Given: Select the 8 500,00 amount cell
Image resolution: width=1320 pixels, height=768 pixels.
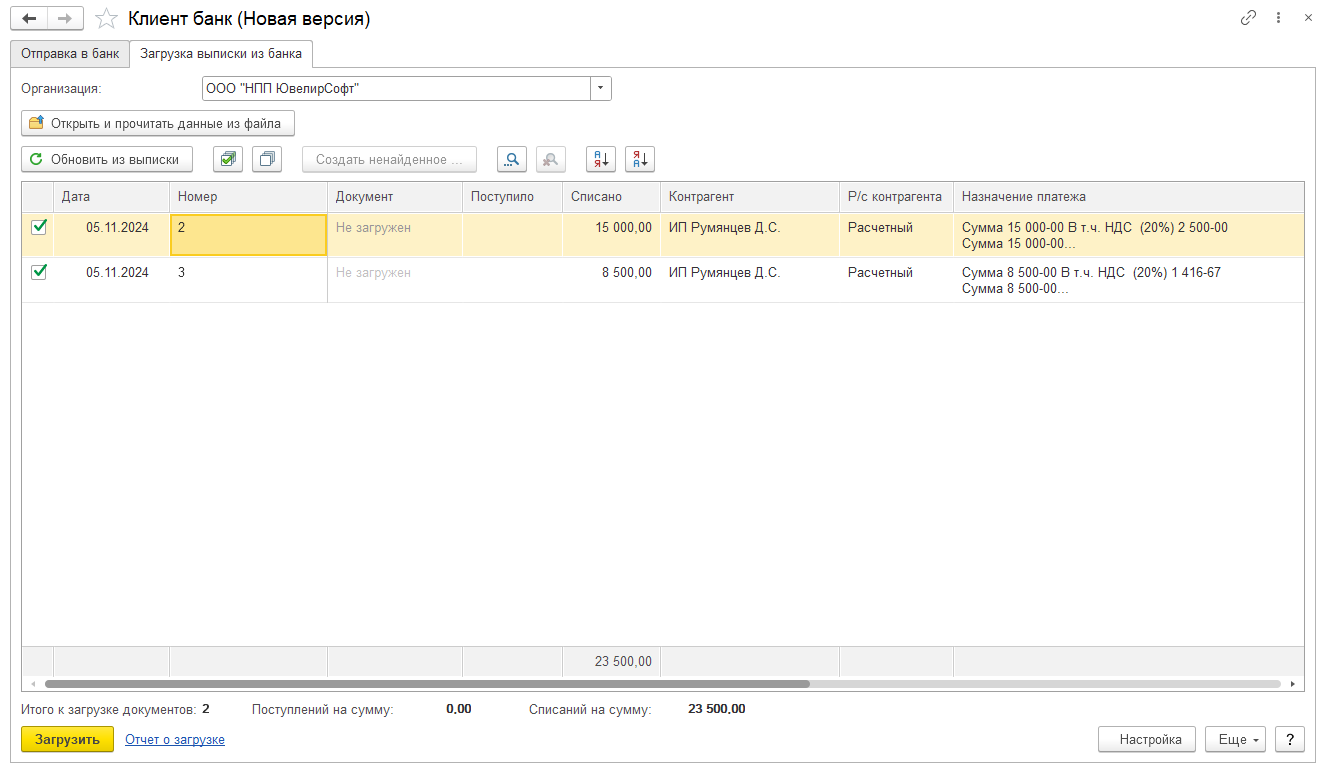Looking at the screenshot, I should coord(611,280).
